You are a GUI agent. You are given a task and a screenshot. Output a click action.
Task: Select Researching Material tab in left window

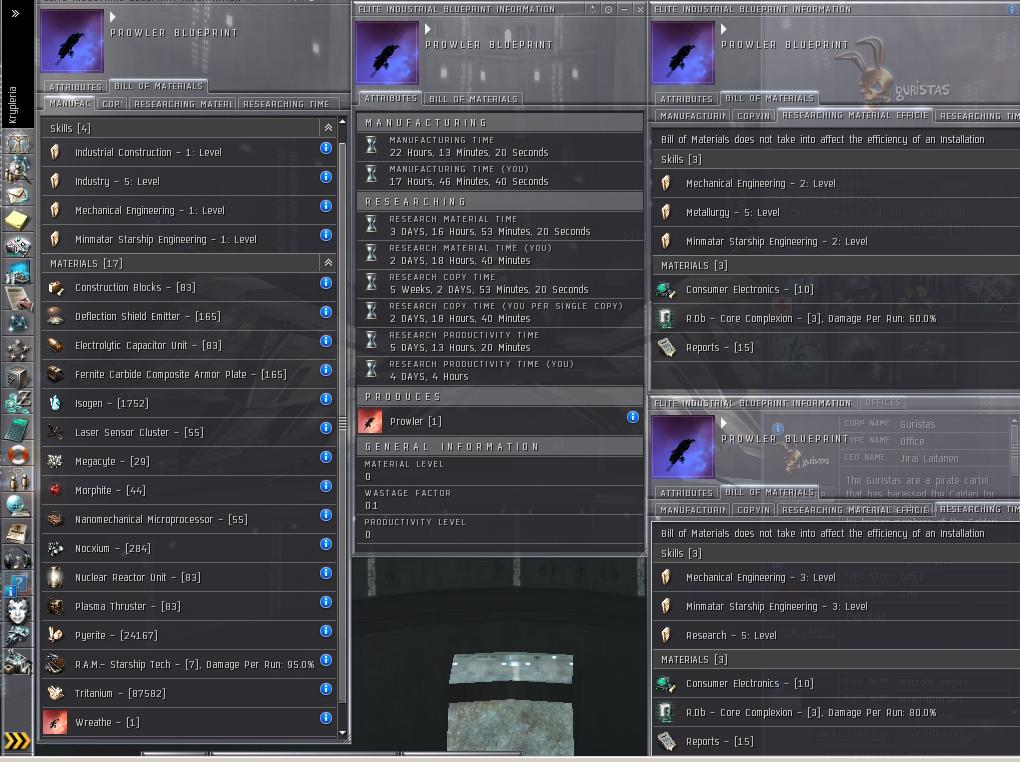click(183, 104)
